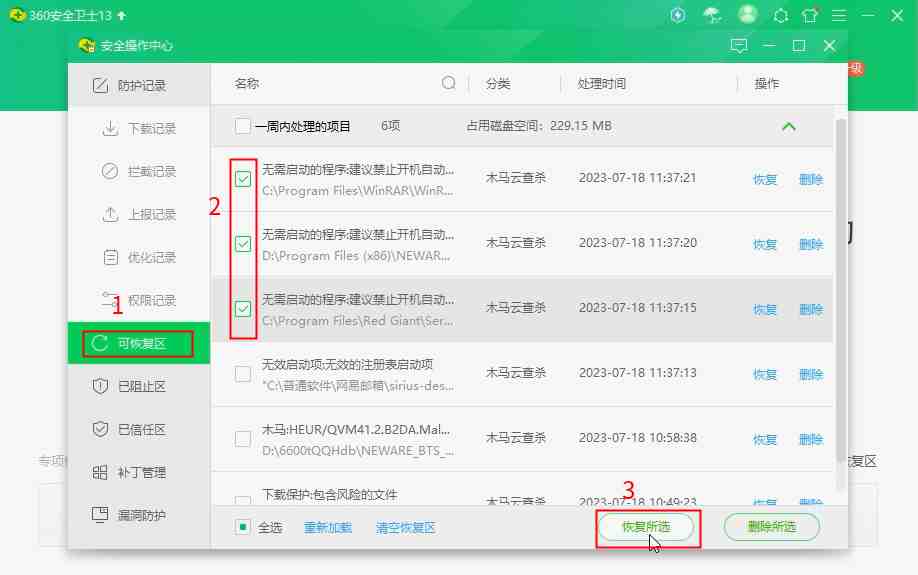Collapse the 一周内处理的项目 group

coord(789,126)
